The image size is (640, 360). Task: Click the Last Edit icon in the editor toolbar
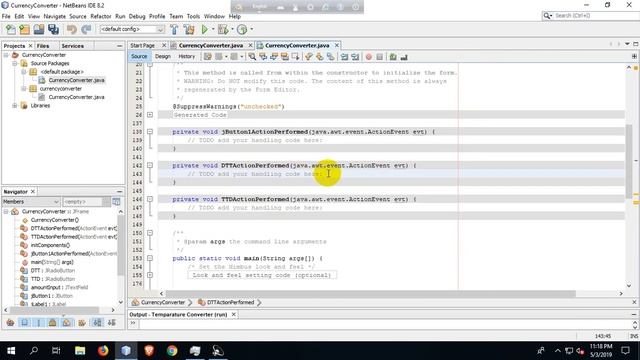[x=208, y=57]
